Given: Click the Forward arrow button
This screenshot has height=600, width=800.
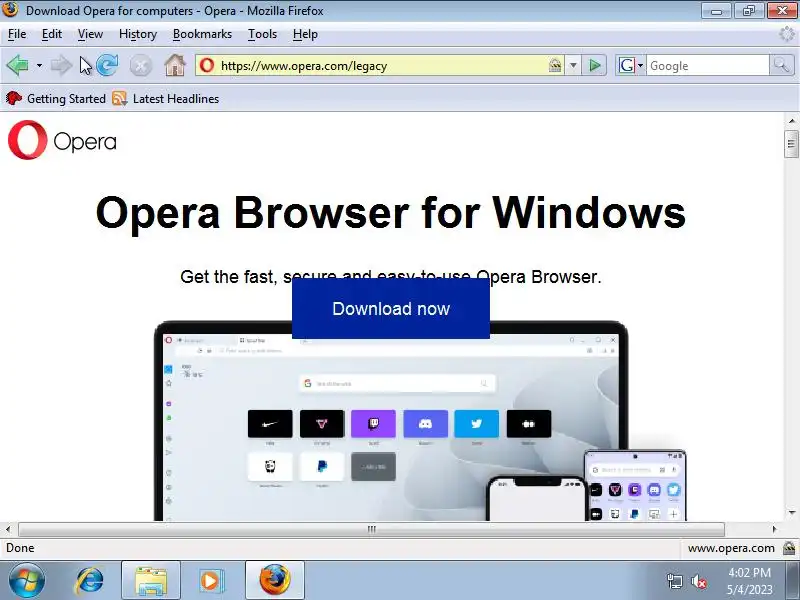Looking at the screenshot, I should click(61, 65).
